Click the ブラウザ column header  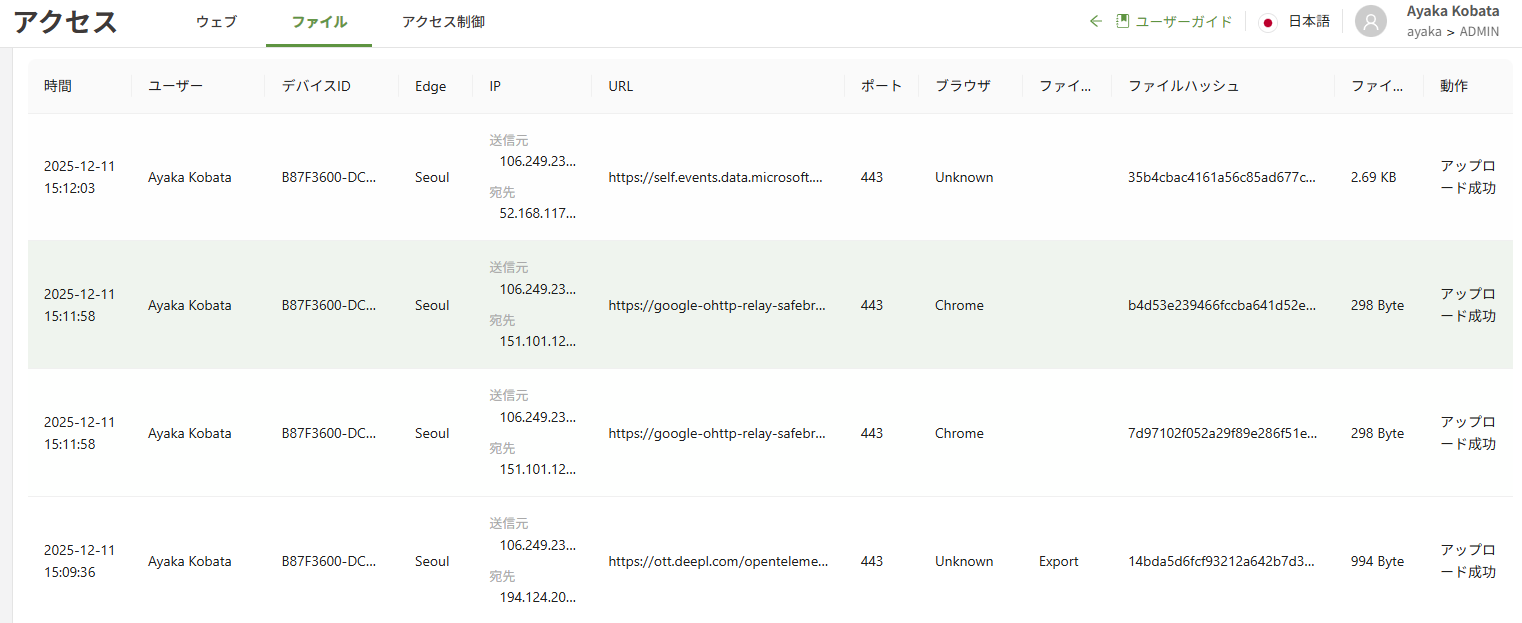click(x=962, y=86)
